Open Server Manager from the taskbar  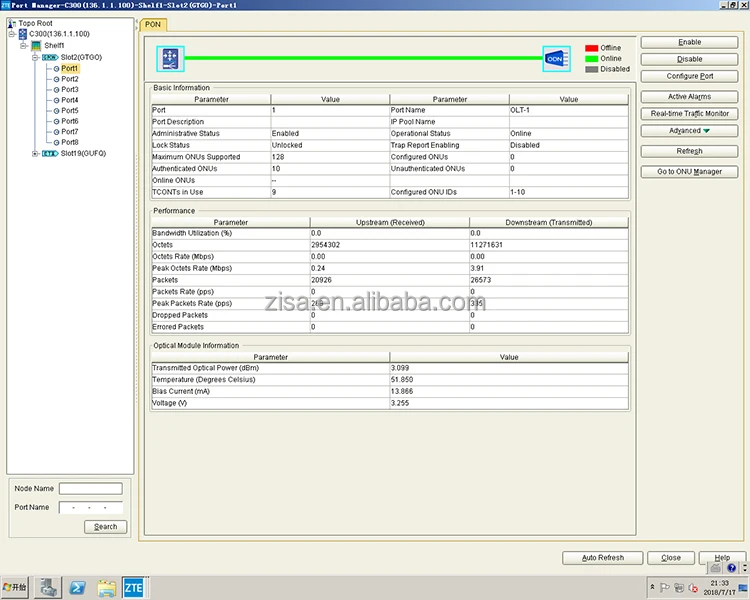48,587
